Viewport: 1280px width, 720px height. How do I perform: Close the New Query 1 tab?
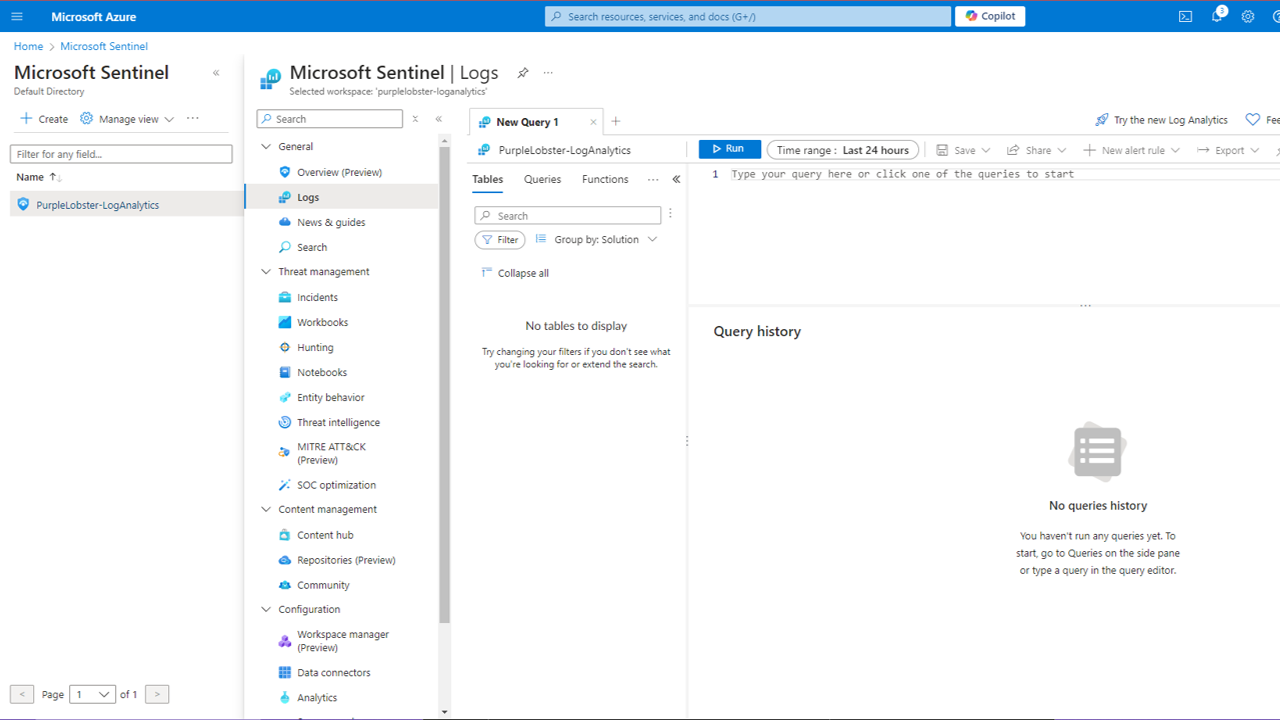[593, 122]
